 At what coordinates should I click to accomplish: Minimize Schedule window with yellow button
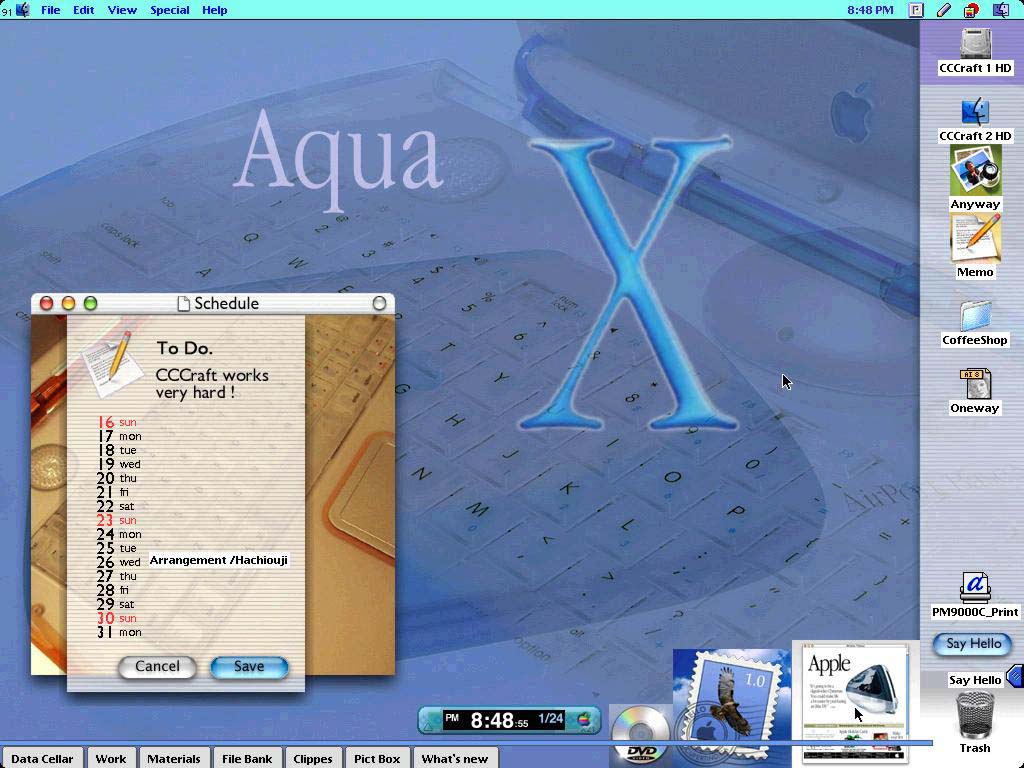click(x=69, y=303)
